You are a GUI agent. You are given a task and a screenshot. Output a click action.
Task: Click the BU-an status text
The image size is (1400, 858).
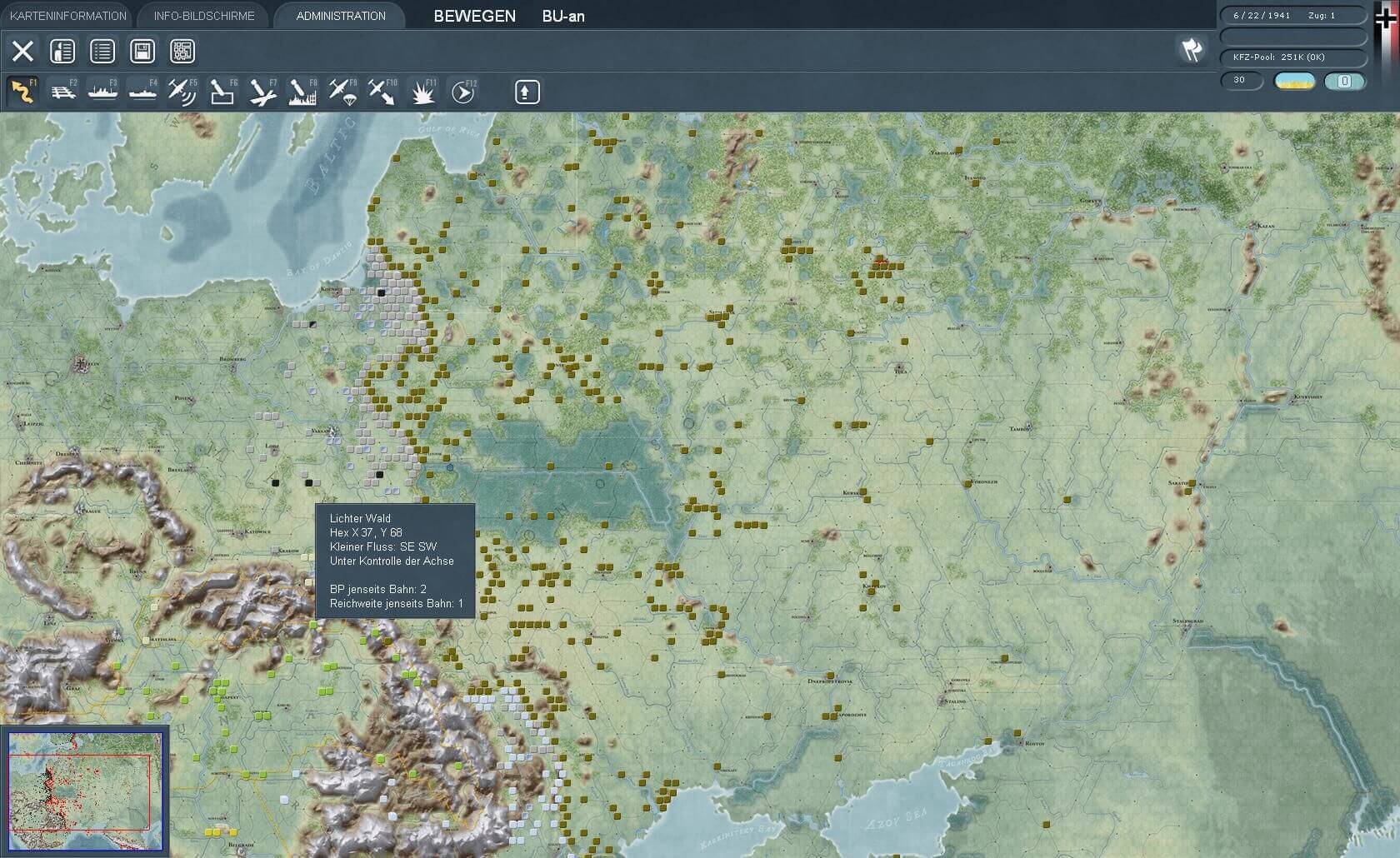(563, 16)
